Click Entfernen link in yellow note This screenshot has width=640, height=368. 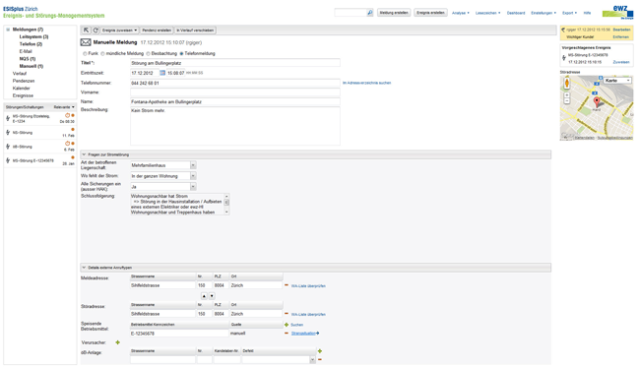621,37
